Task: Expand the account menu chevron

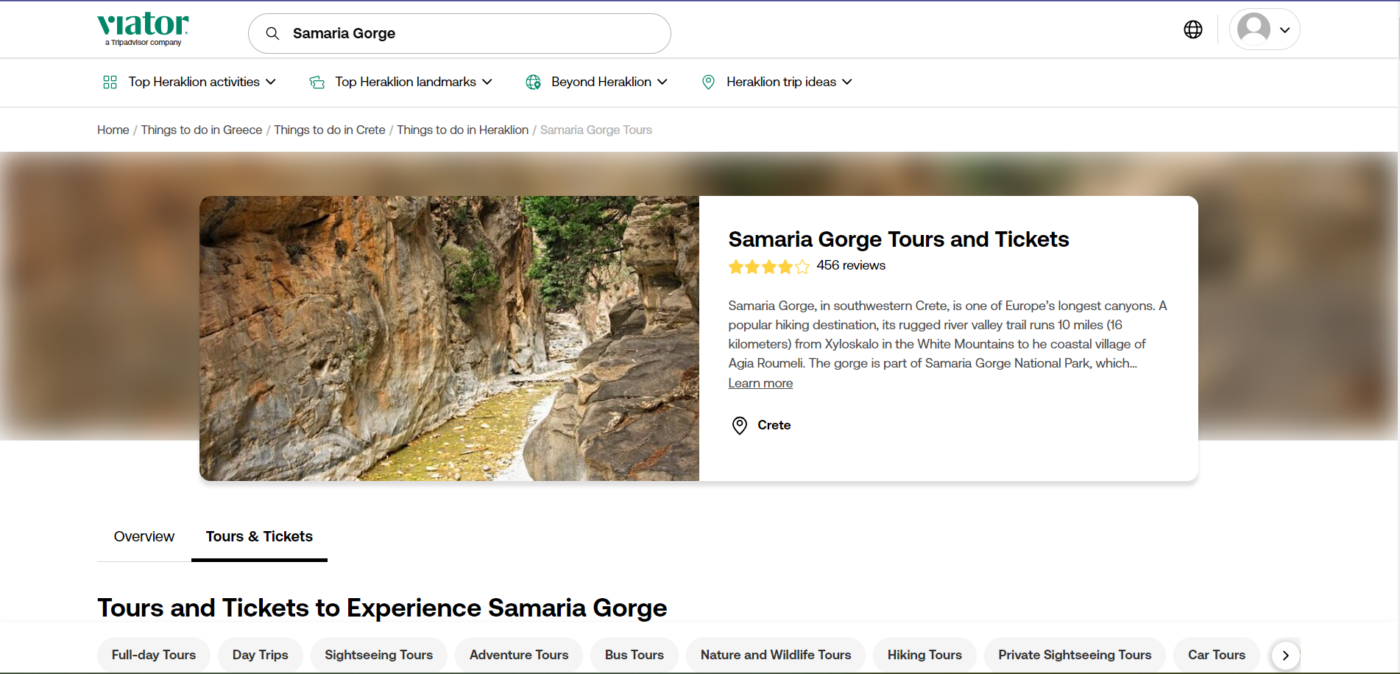Action: [1285, 30]
